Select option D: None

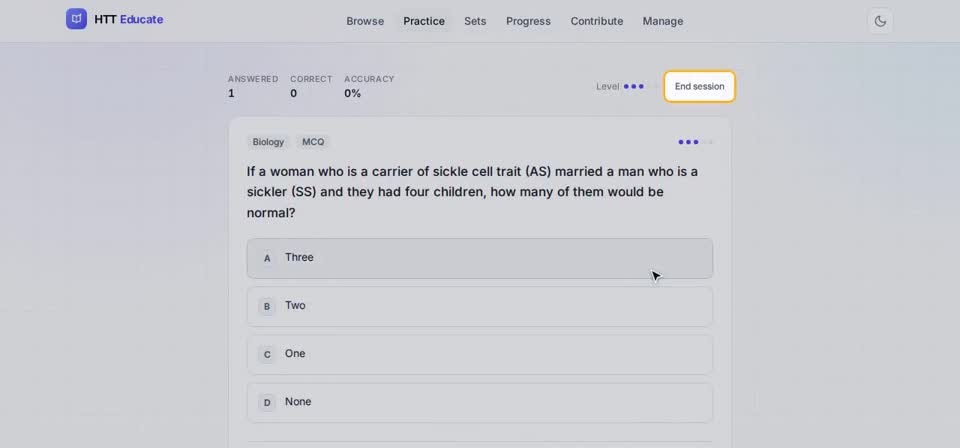[479, 403]
